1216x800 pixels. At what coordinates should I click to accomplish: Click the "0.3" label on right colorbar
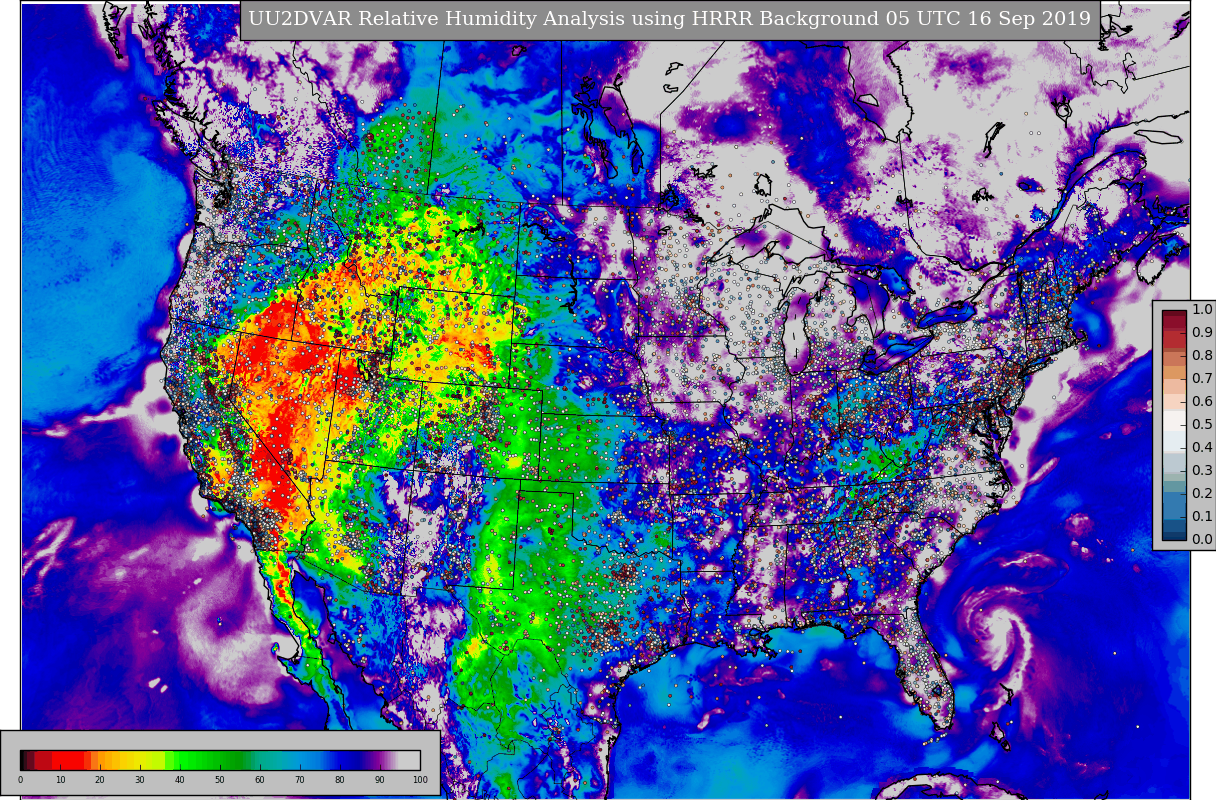[1202, 471]
